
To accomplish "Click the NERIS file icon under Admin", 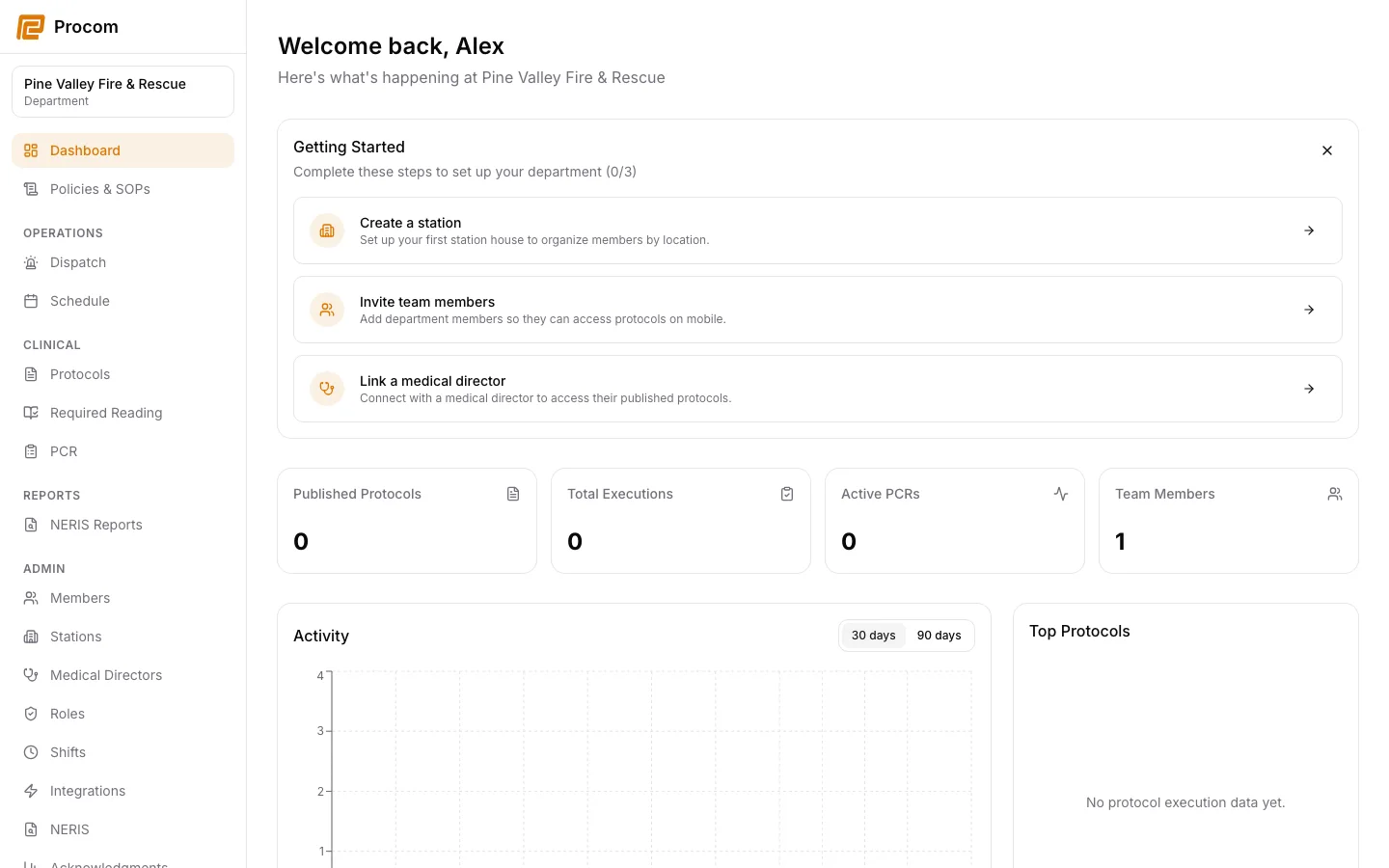I will [31, 829].
